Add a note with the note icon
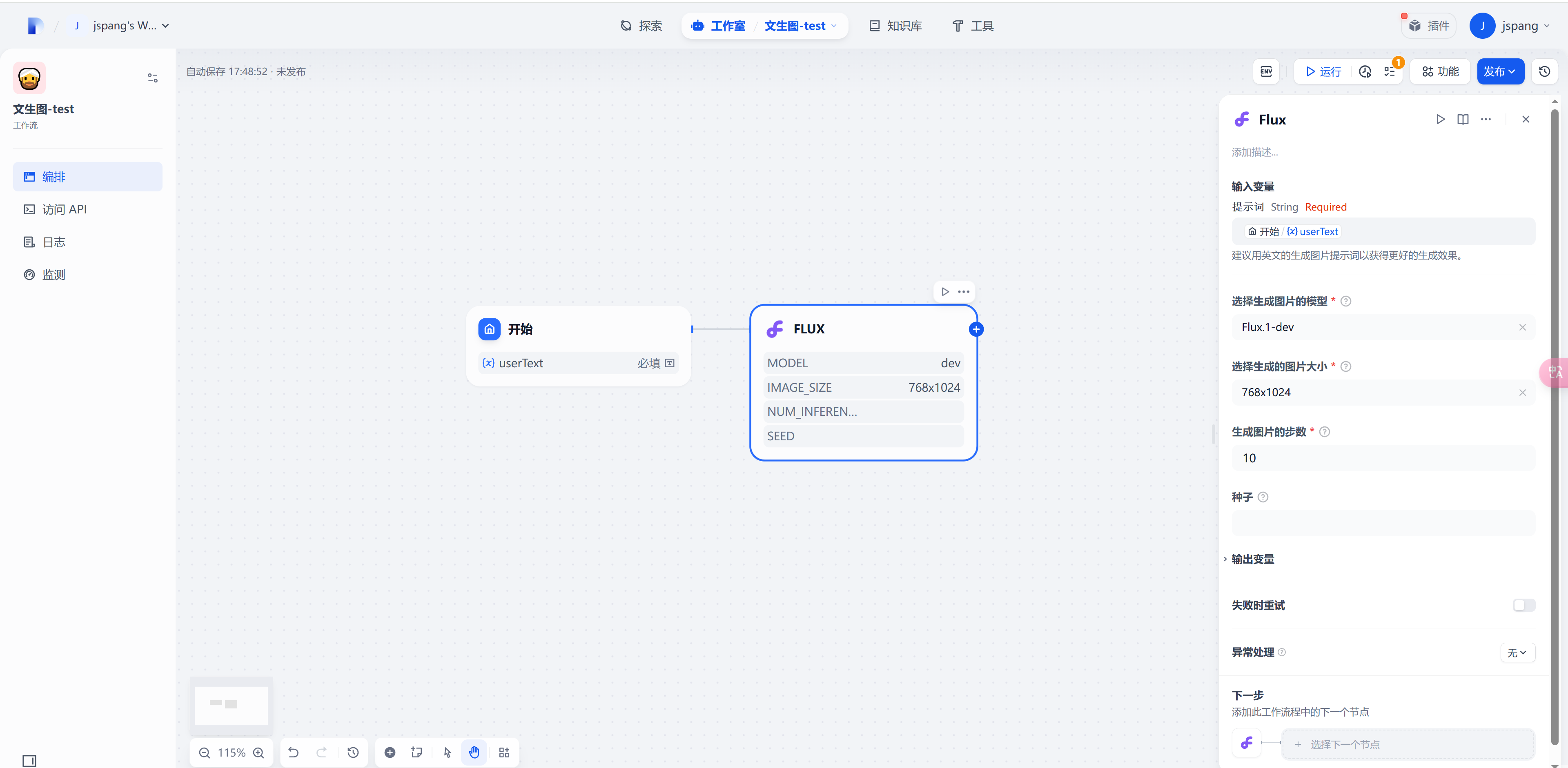 [x=416, y=753]
